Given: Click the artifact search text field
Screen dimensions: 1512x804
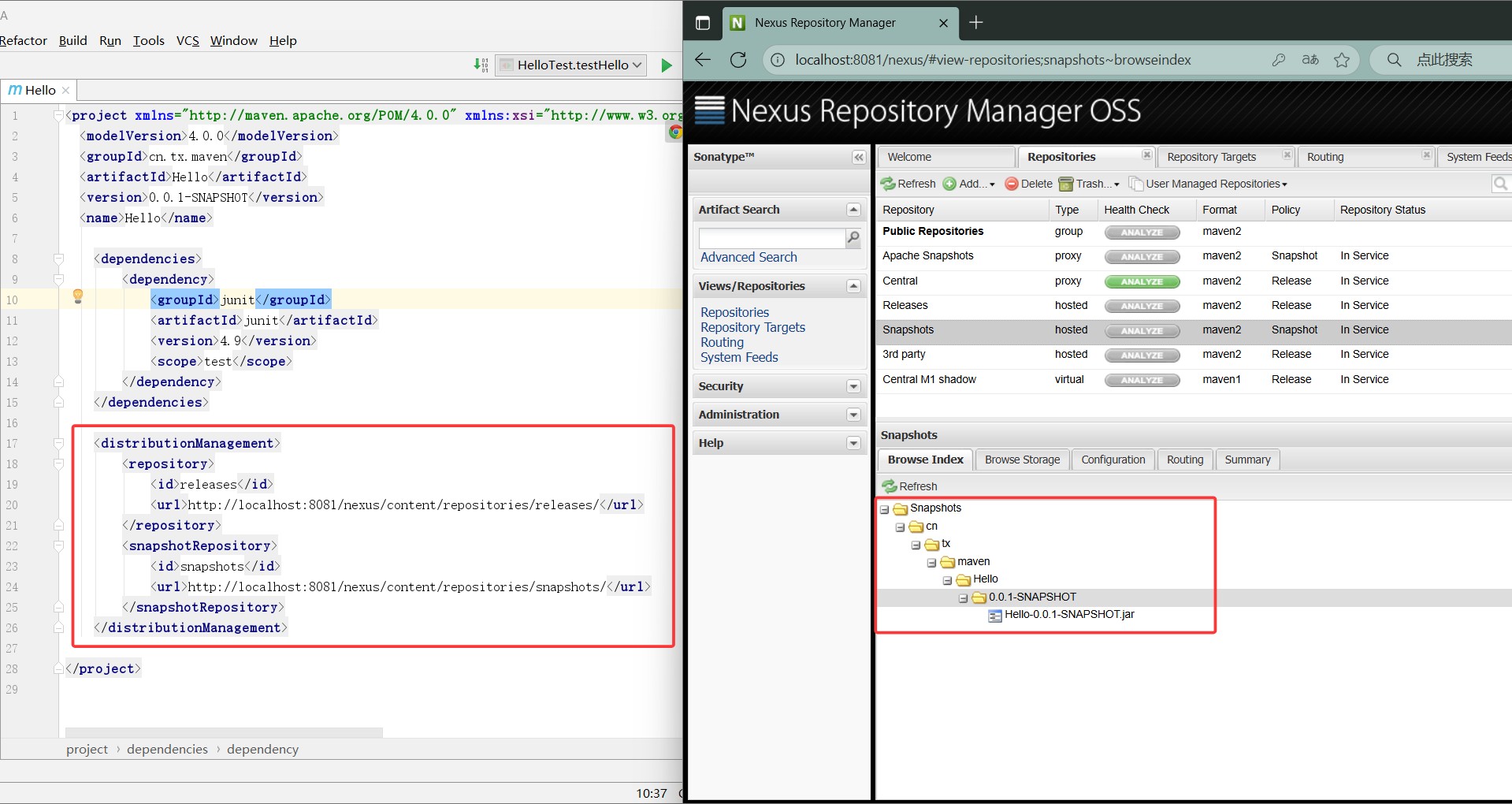Looking at the screenshot, I should 772,238.
